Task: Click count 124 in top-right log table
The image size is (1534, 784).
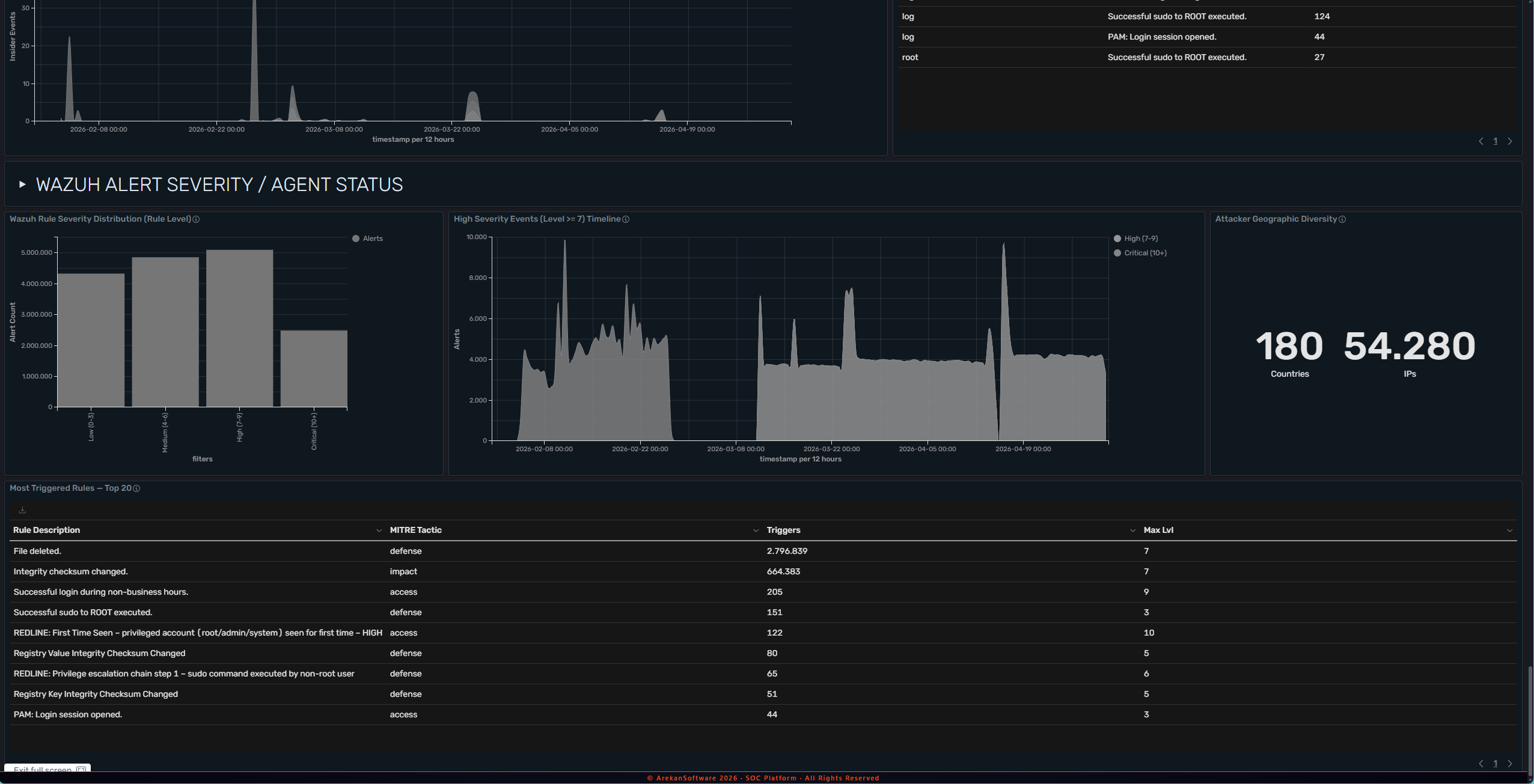Action: coord(1322,16)
